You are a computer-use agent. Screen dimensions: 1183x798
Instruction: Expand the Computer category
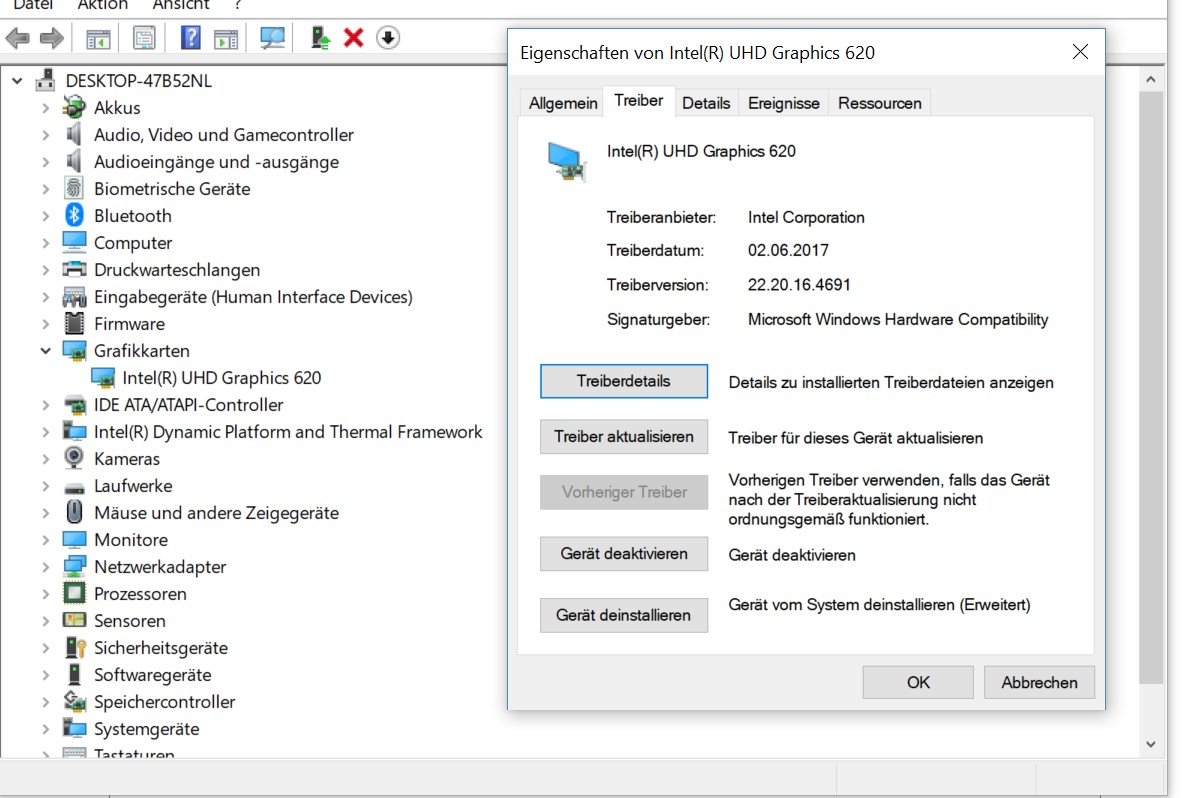(45, 242)
